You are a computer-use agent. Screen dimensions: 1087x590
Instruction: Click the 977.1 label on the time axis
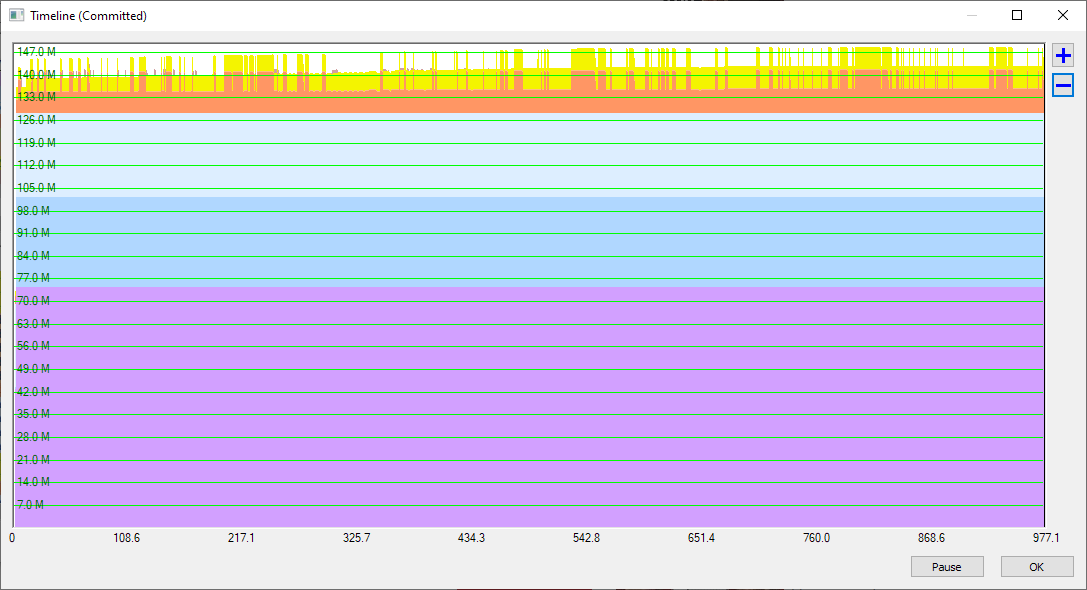(x=1045, y=537)
